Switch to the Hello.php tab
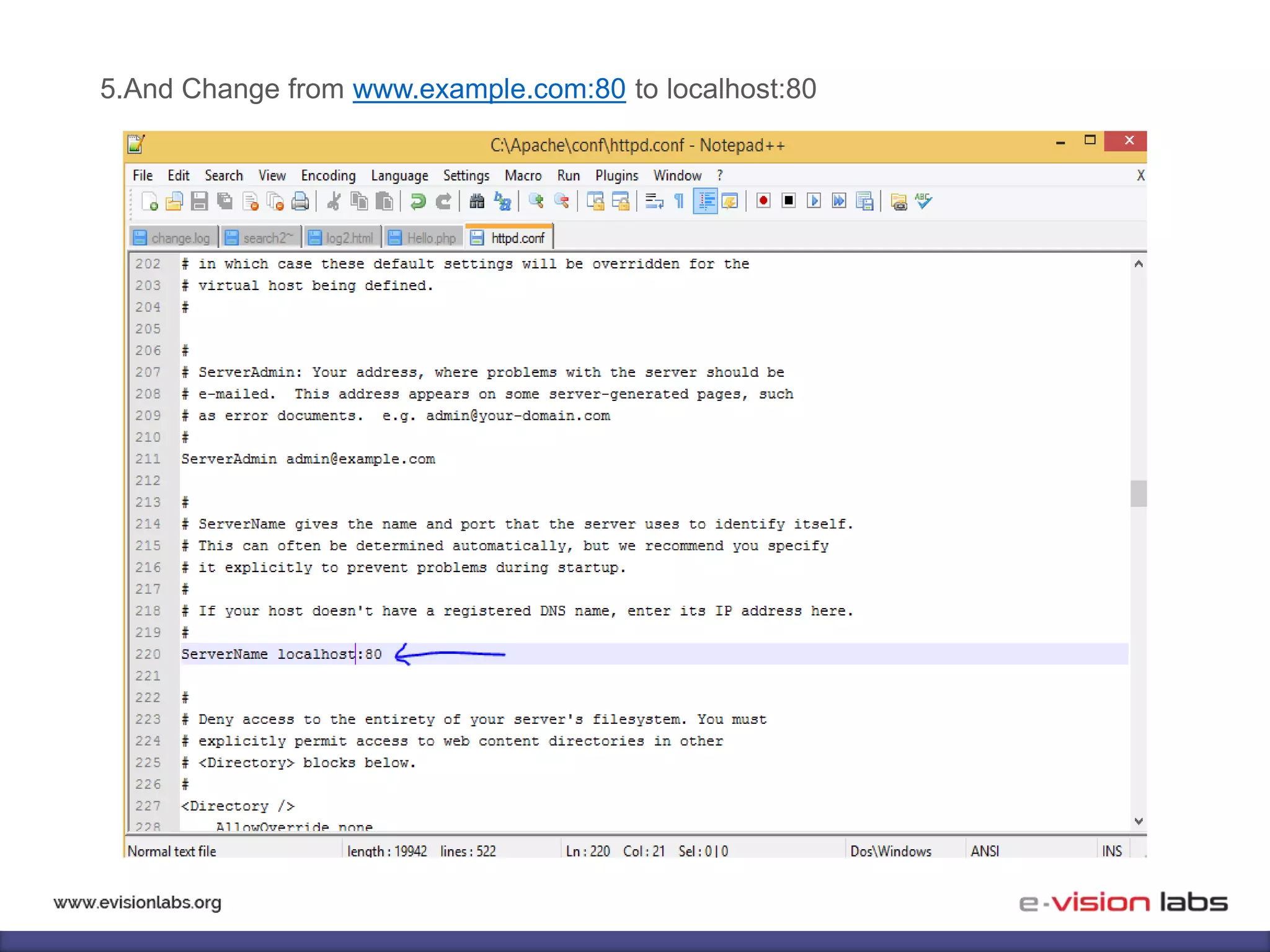Screen dimensions: 1270x952 (x=424, y=238)
